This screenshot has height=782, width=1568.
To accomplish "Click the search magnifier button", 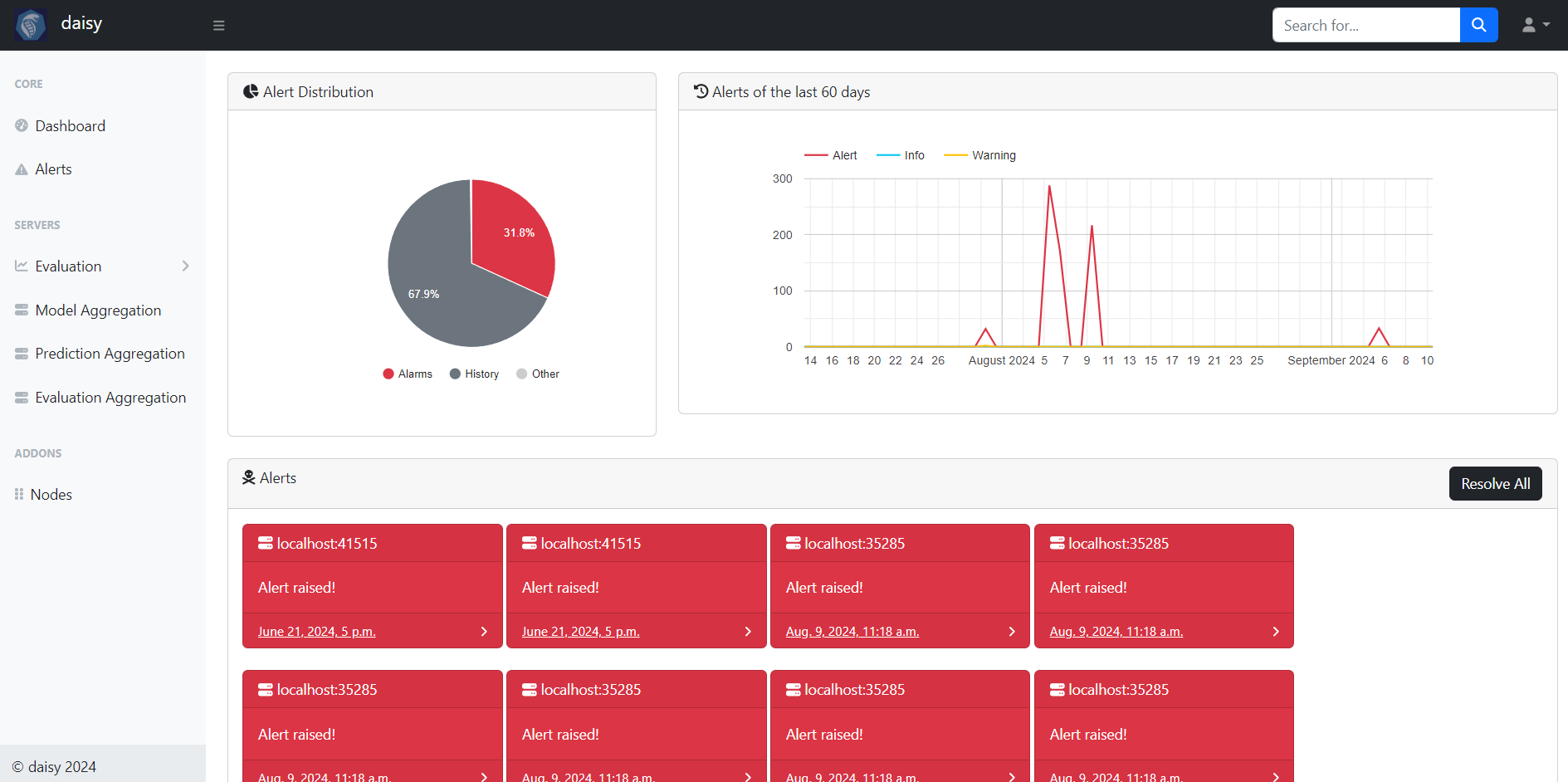I will click(1478, 25).
